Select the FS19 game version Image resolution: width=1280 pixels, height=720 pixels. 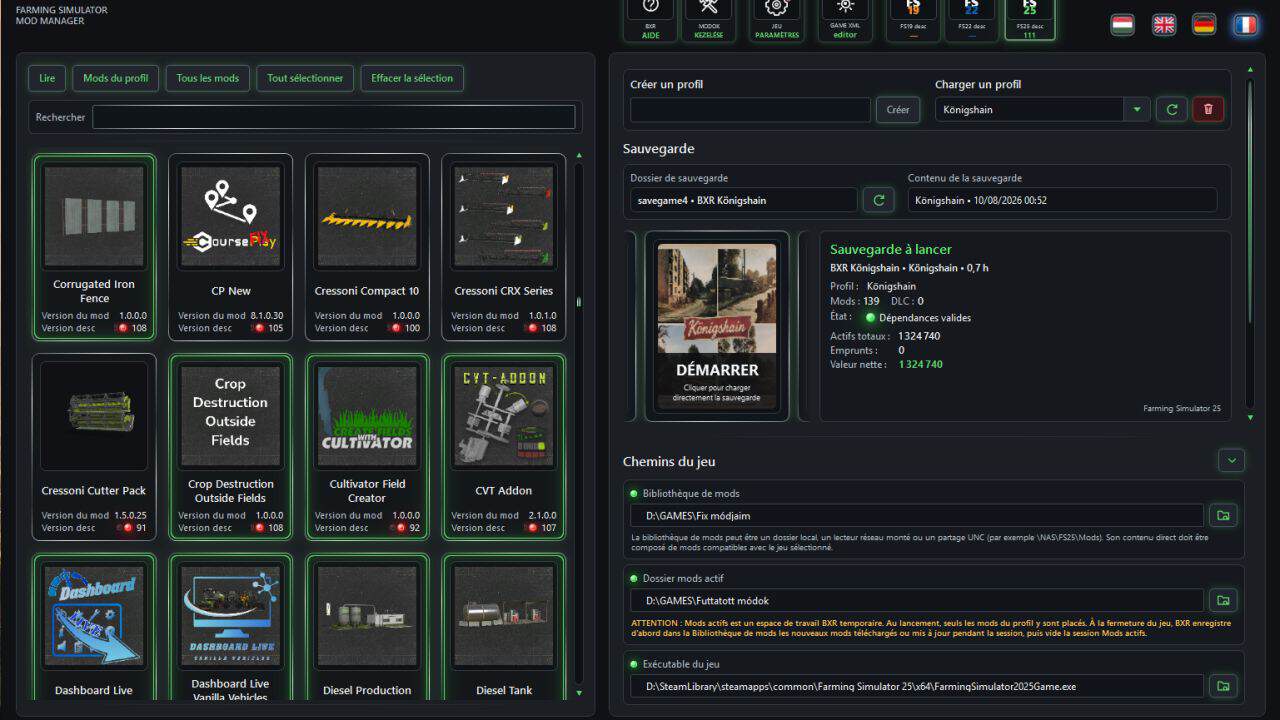pyautogui.click(x=914, y=19)
